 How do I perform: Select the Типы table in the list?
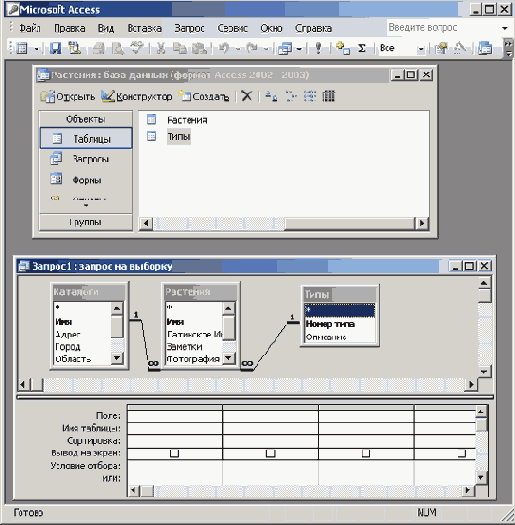pos(179,137)
